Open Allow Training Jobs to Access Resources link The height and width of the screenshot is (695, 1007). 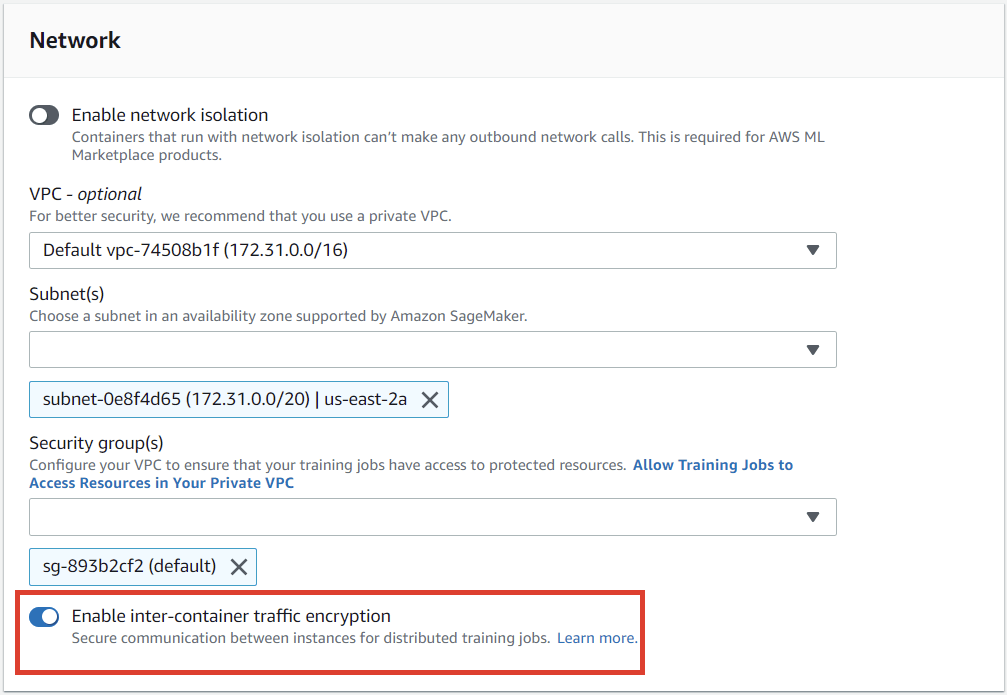coord(411,474)
